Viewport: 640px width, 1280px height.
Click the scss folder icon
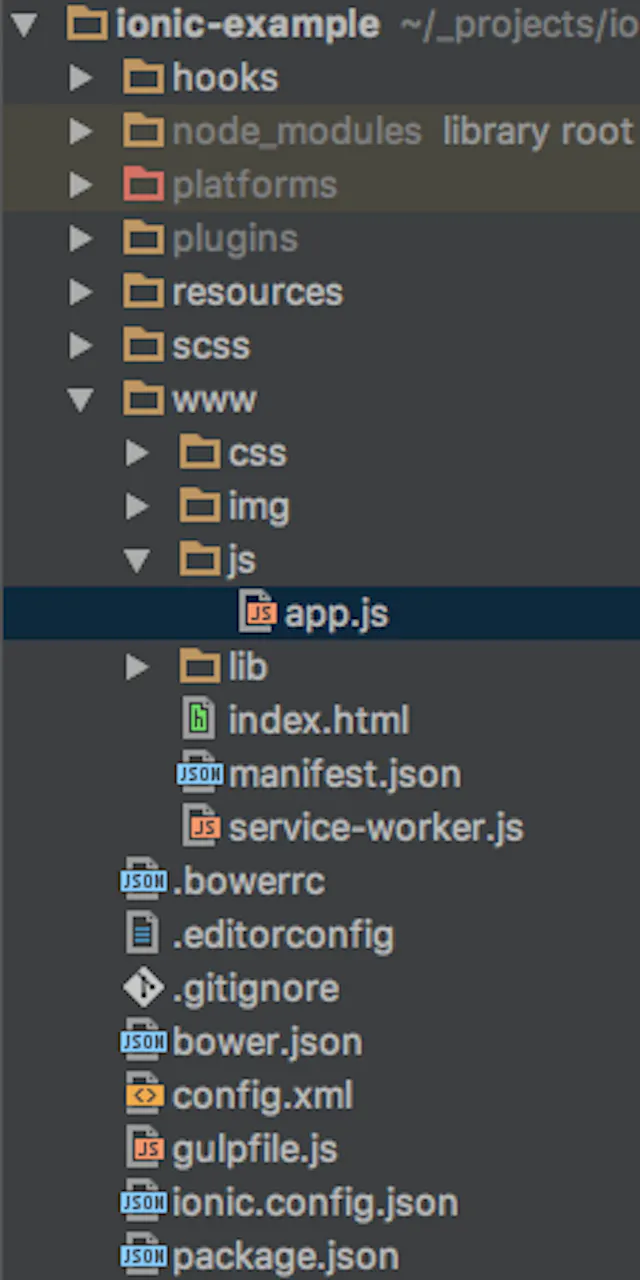pyautogui.click(x=144, y=344)
